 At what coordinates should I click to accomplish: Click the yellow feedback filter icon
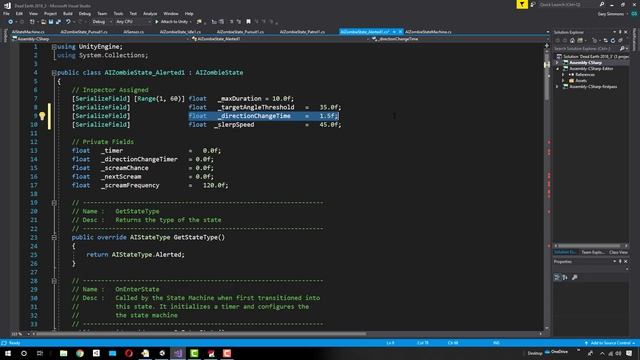pos(522,4)
